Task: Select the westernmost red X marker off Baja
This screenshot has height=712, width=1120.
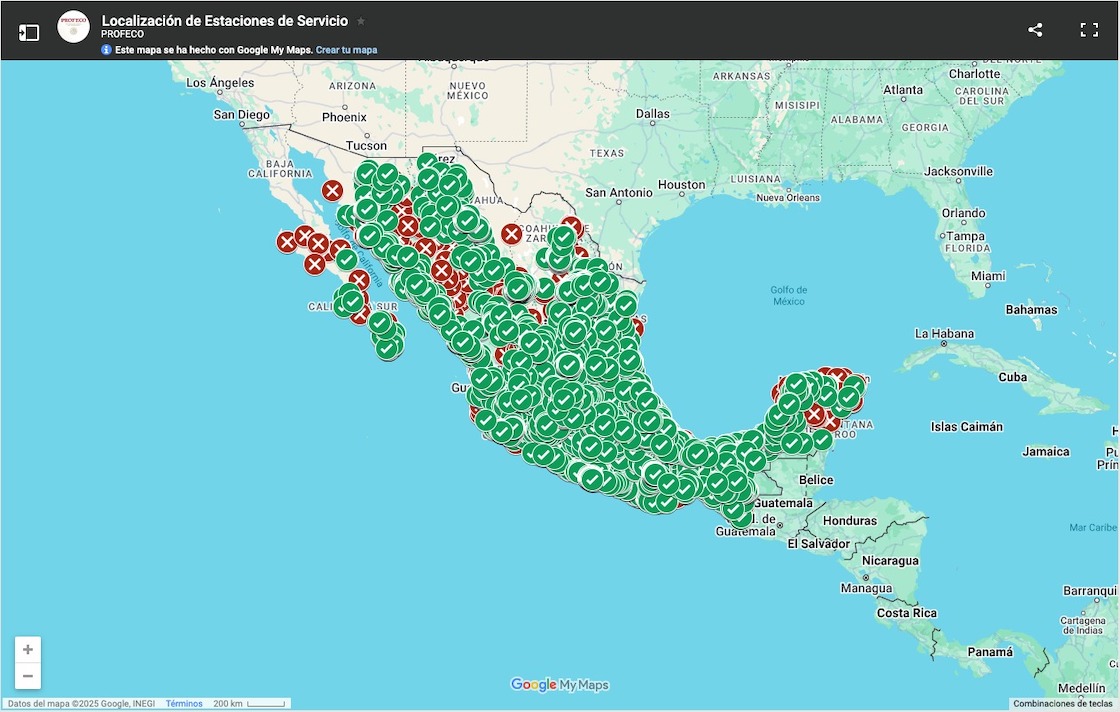Action: [287, 241]
